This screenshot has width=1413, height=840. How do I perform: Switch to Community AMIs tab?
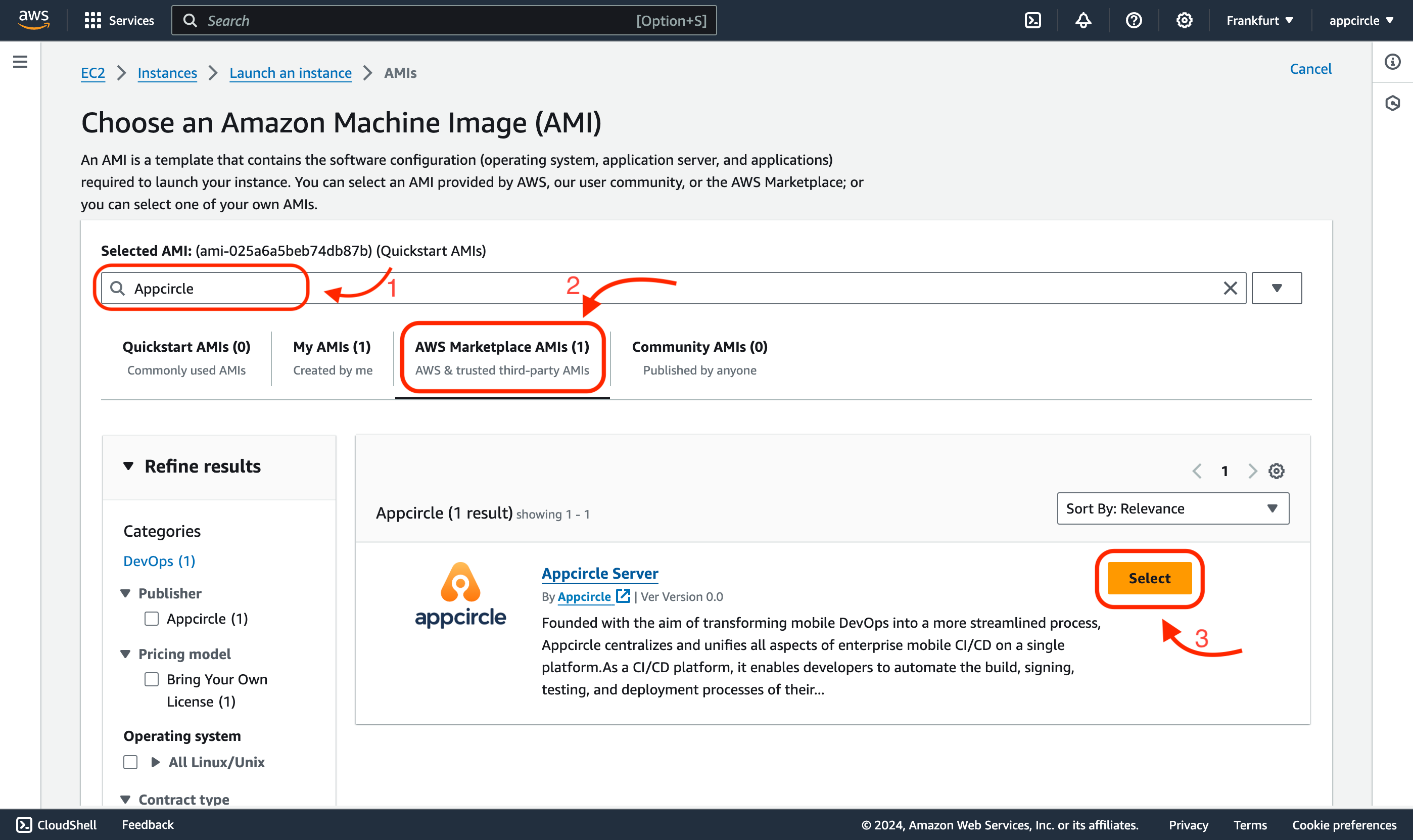click(699, 358)
